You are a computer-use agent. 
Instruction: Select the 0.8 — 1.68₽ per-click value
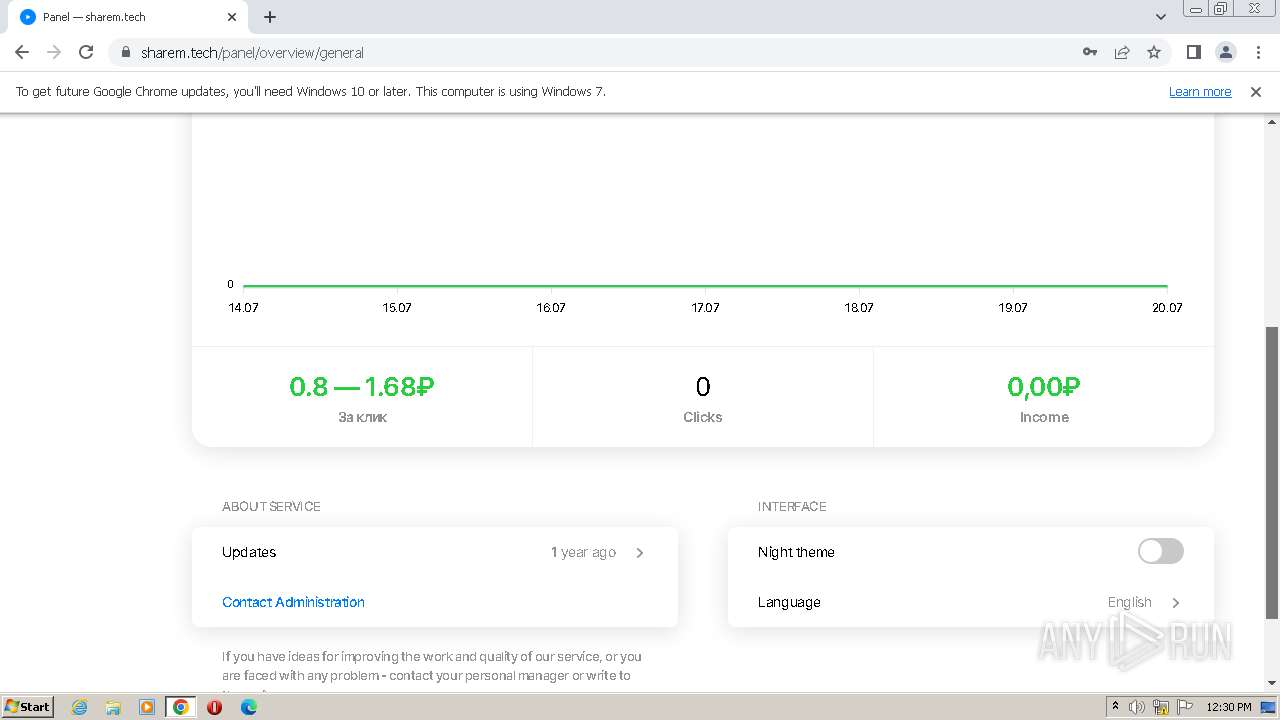[362, 386]
